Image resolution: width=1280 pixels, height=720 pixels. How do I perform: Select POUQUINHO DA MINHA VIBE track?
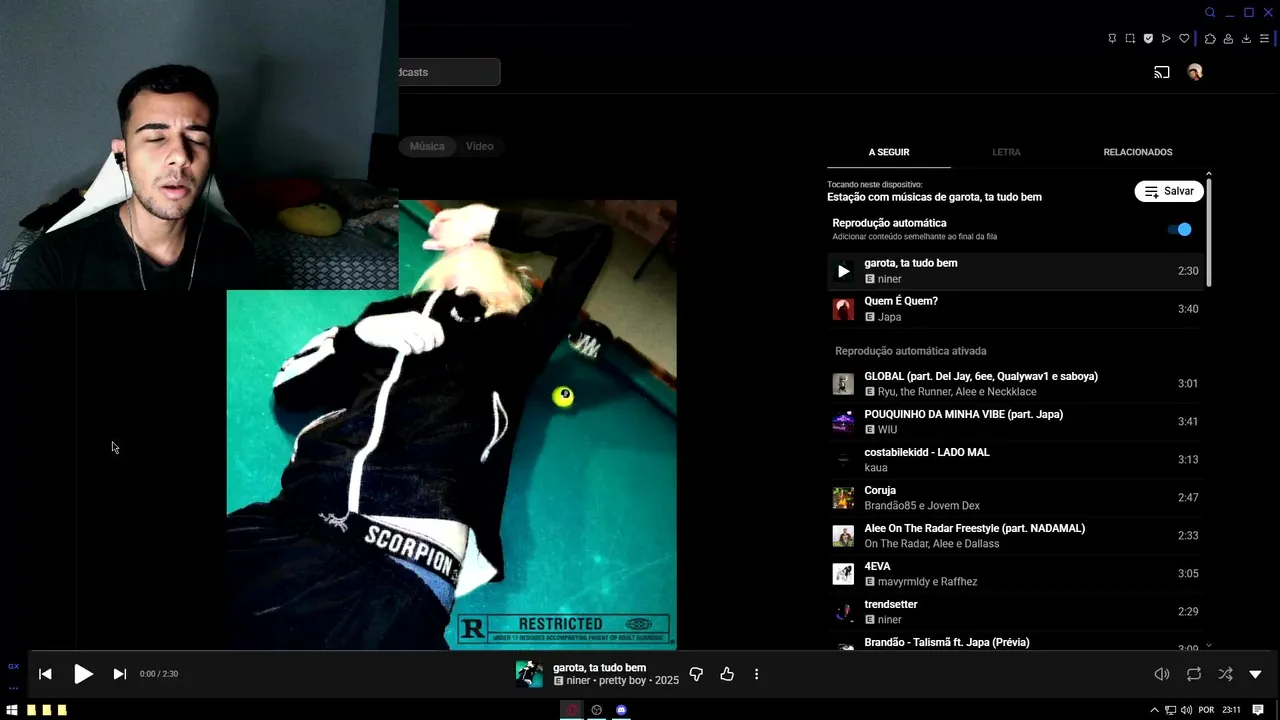click(1016, 422)
